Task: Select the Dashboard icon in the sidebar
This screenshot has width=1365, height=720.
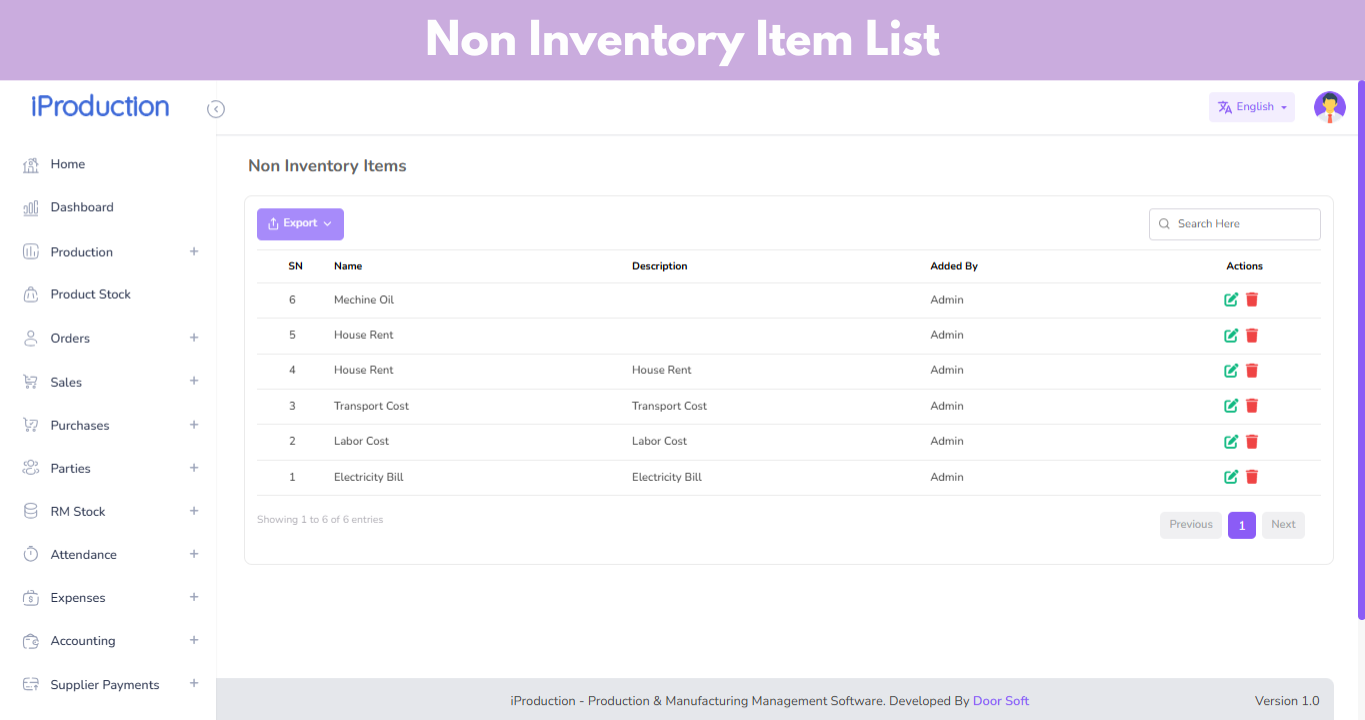Action: tap(31, 207)
